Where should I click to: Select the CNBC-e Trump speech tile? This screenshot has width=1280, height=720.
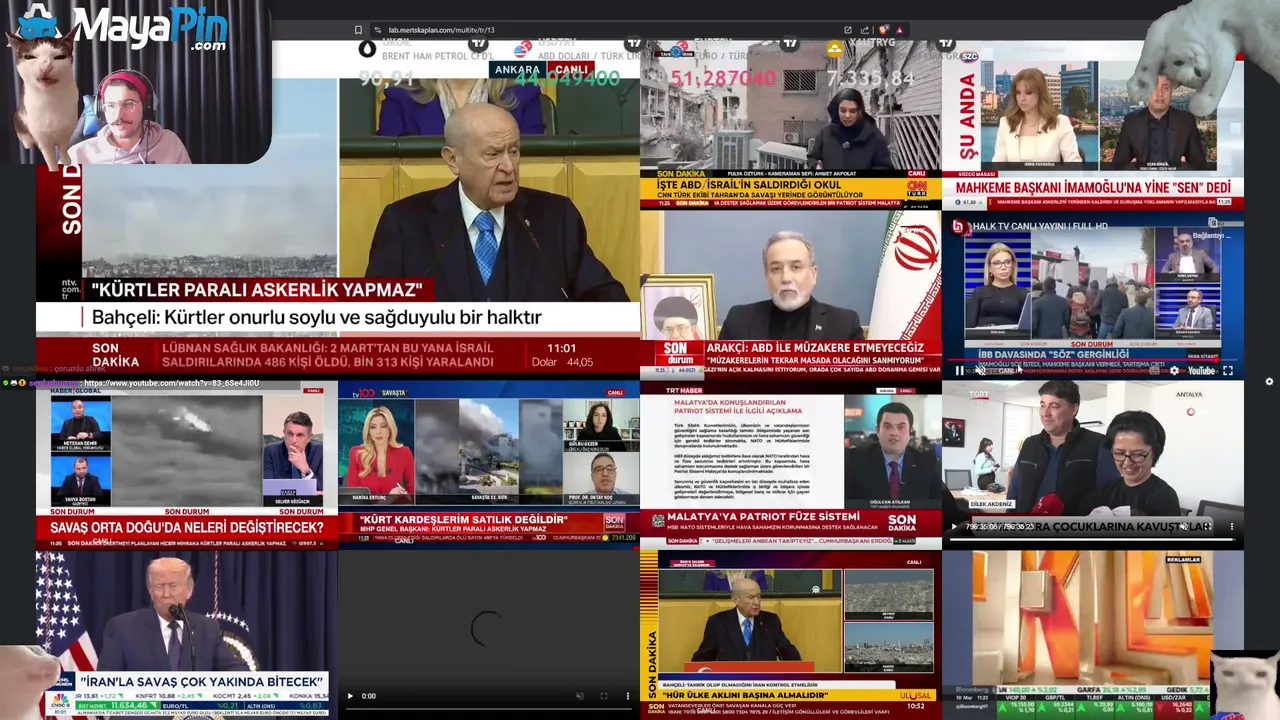[187, 634]
